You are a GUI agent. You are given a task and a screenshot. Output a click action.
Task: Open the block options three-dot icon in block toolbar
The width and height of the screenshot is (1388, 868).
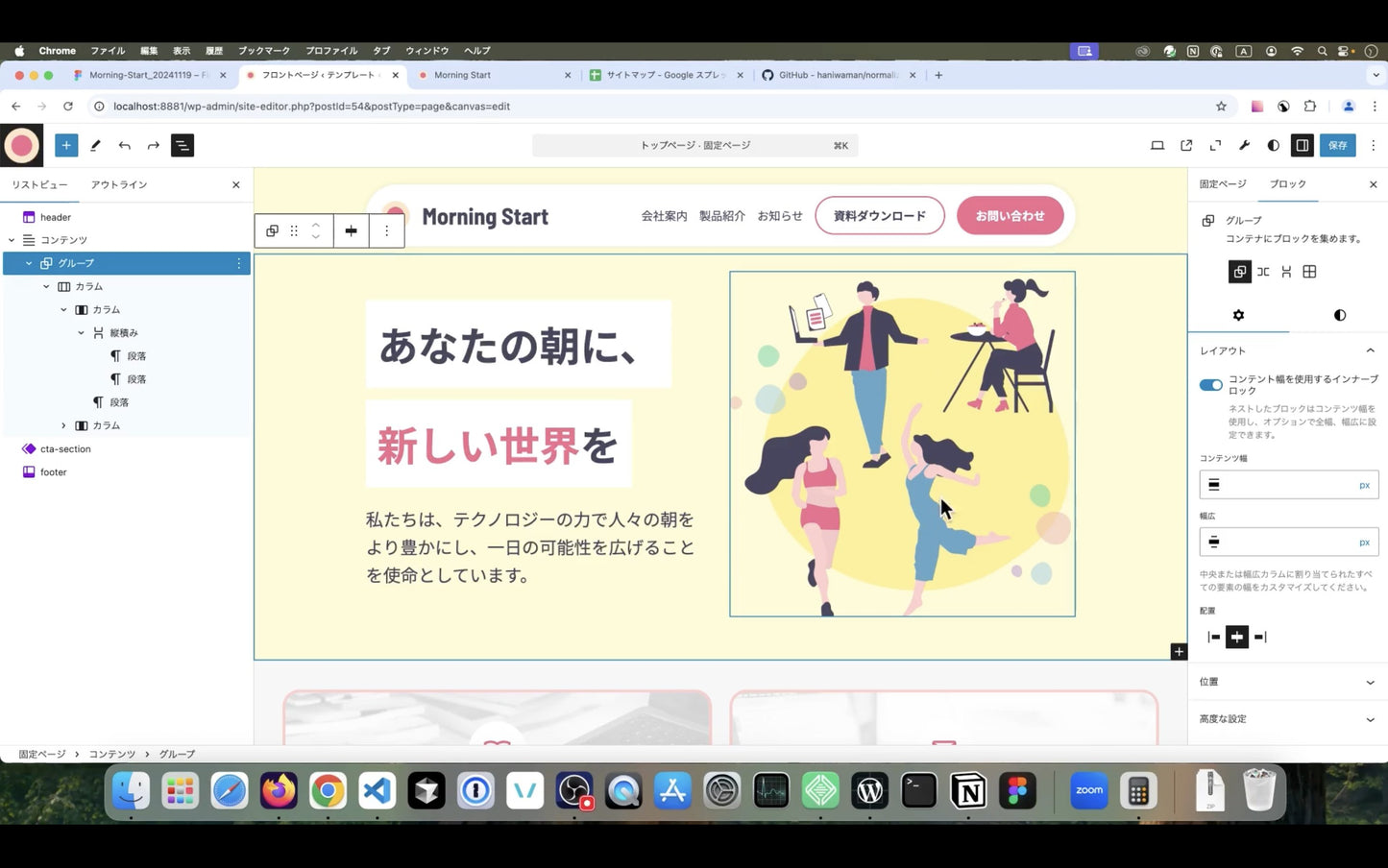386,230
